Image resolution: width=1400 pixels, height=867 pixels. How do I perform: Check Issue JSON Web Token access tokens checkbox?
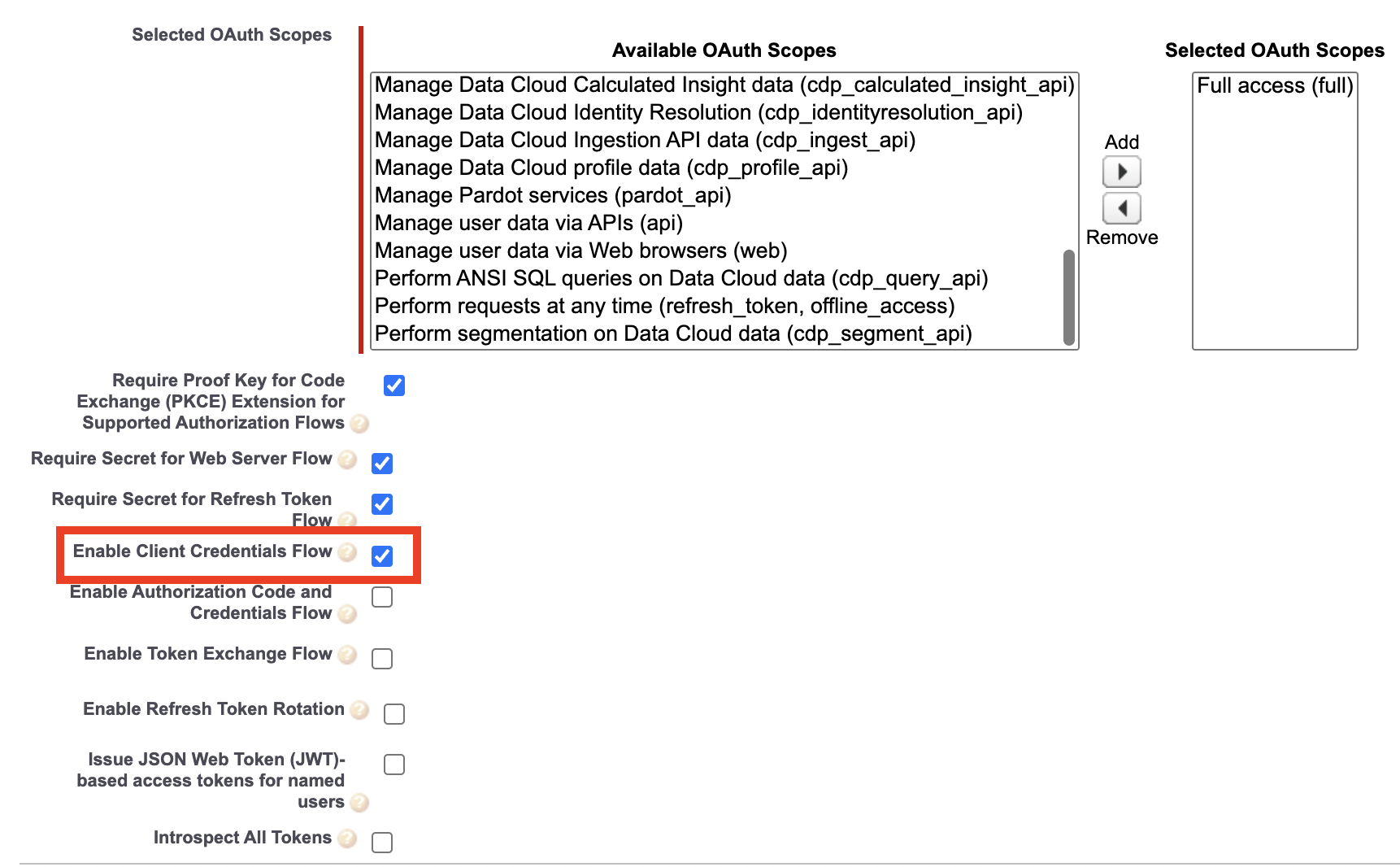394,765
